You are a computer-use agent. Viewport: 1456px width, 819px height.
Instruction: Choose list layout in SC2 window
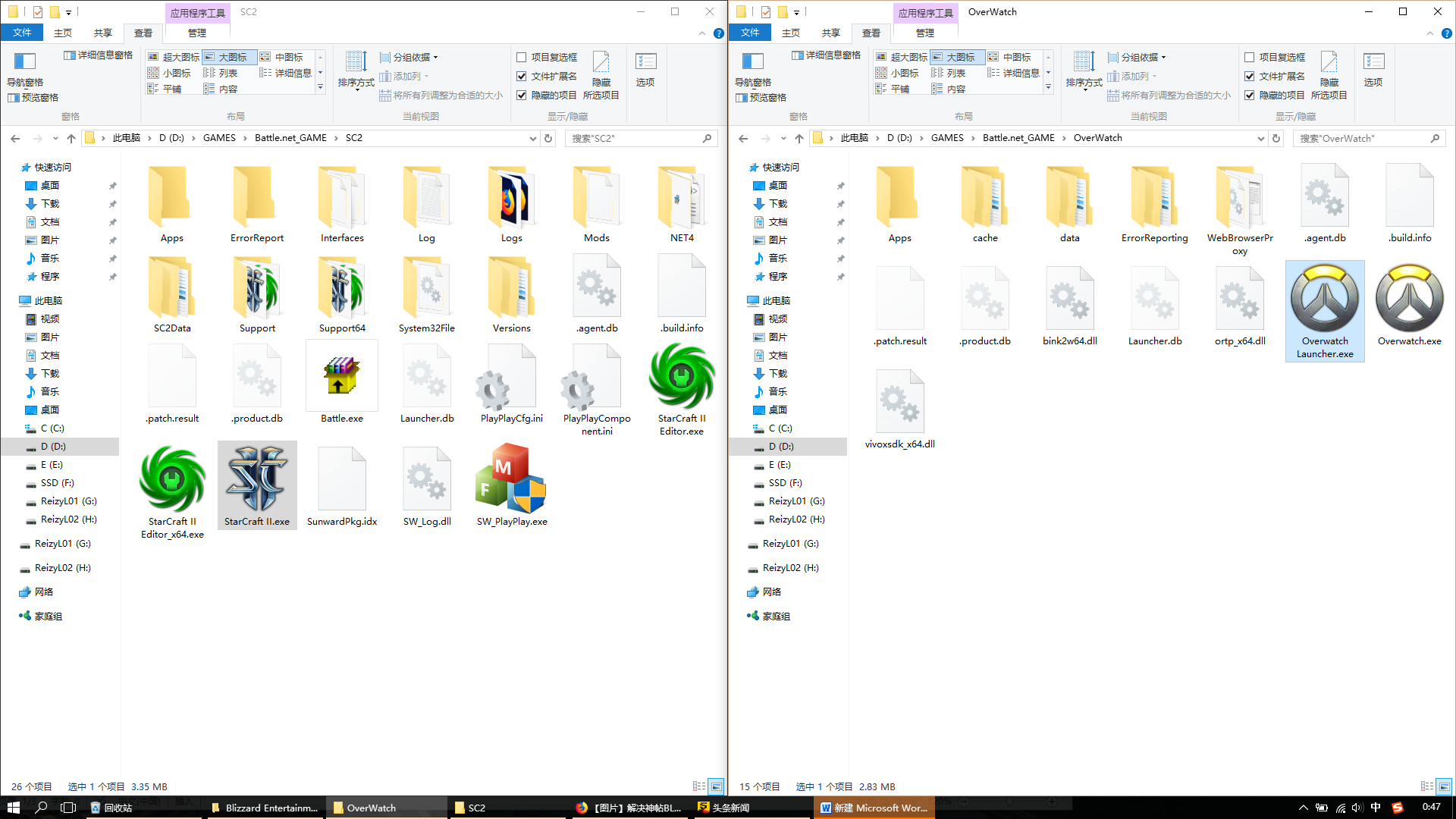pos(221,73)
